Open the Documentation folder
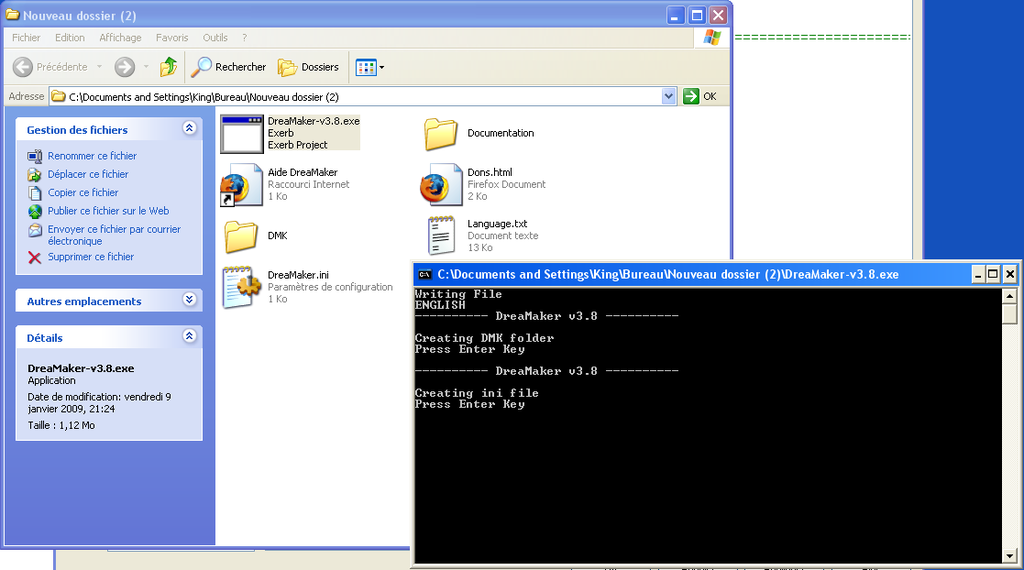Viewport: 1024px width, 570px height. [x=440, y=133]
